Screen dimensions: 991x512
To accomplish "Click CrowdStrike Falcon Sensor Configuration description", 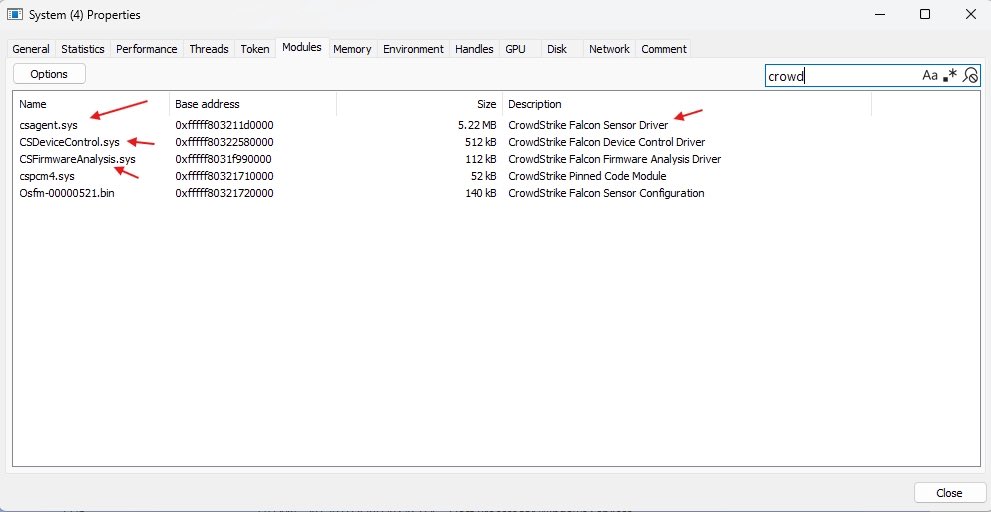I will tap(606, 193).
